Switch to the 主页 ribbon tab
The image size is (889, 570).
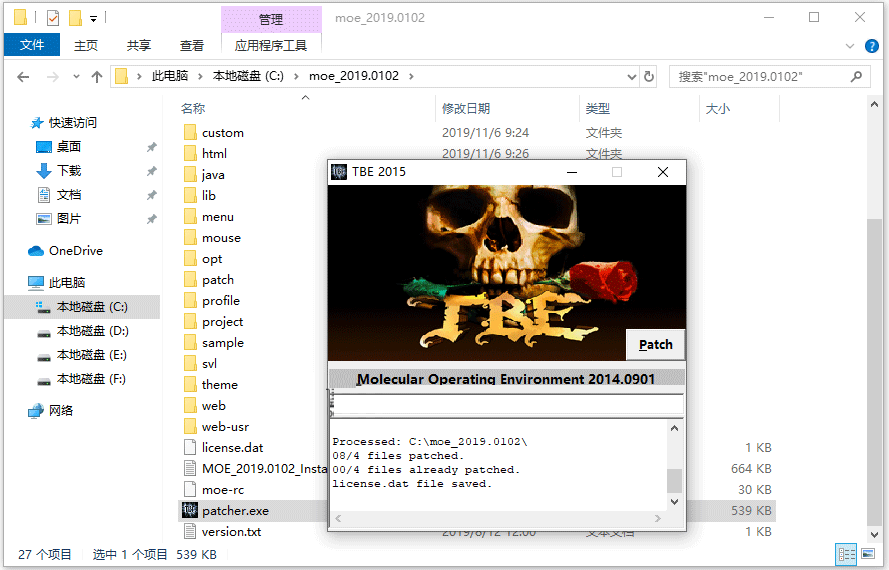pyautogui.click(x=86, y=45)
